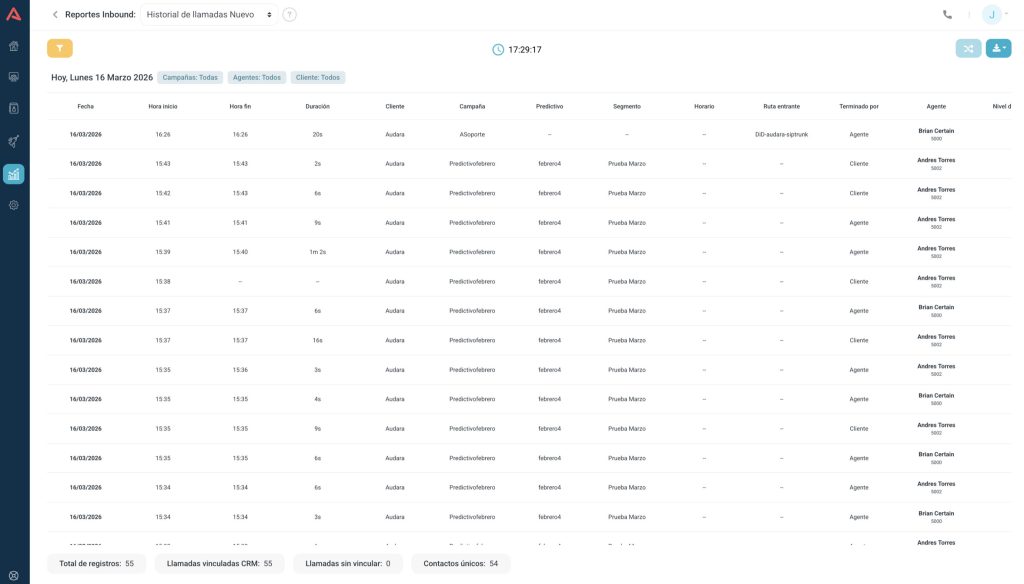Open the yellow filter button
The height and width of the screenshot is (584, 1024).
(x=59, y=48)
